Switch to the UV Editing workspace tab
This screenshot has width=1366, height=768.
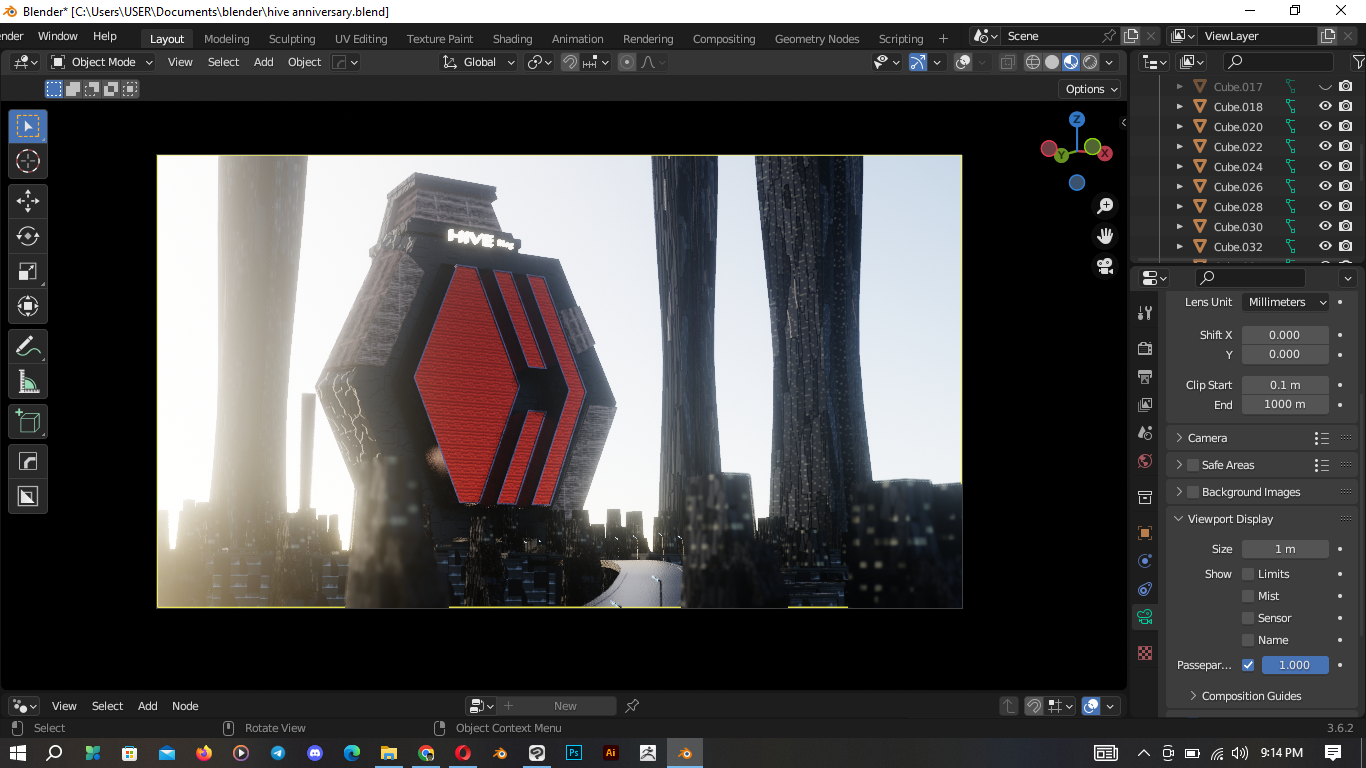point(361,39)
